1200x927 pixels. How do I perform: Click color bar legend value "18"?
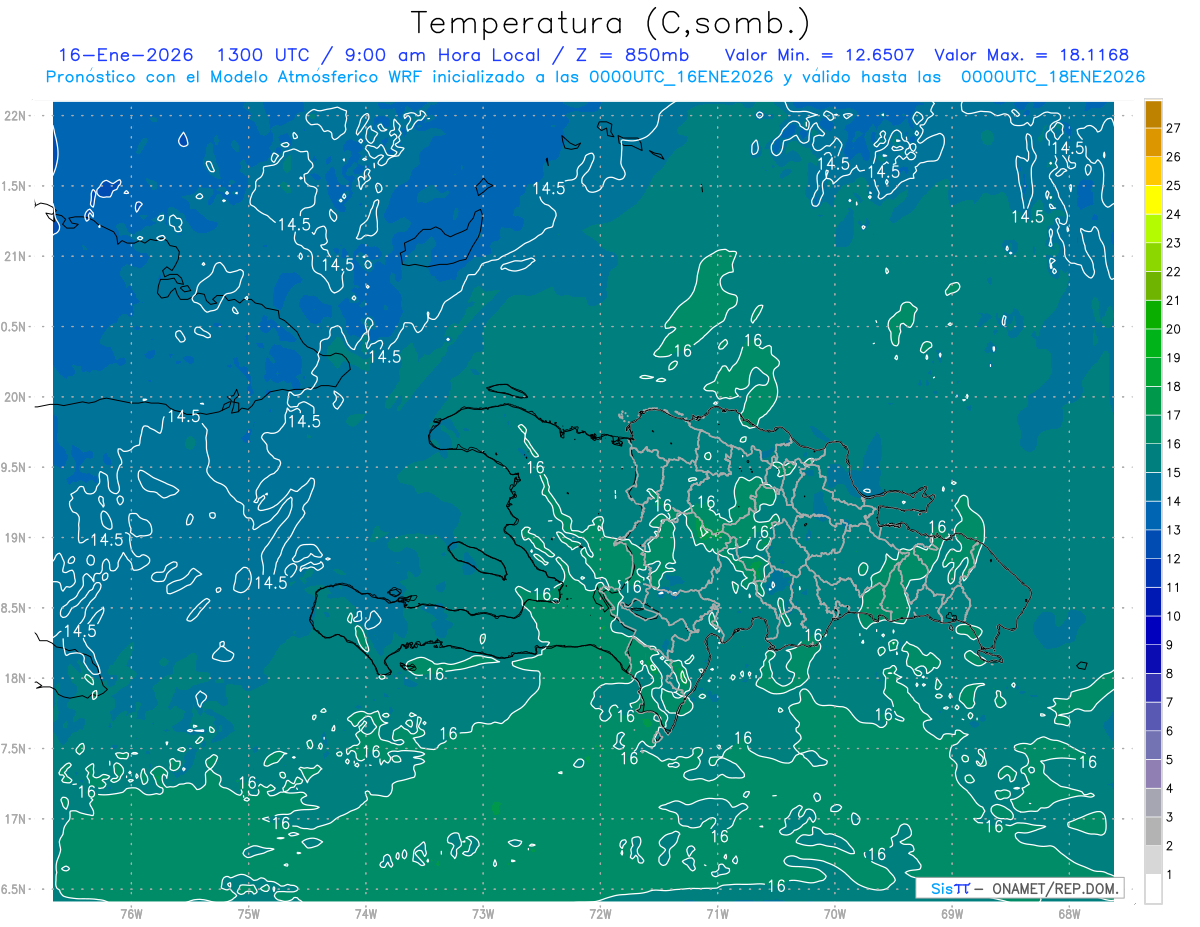click(x=1174, y=386)
